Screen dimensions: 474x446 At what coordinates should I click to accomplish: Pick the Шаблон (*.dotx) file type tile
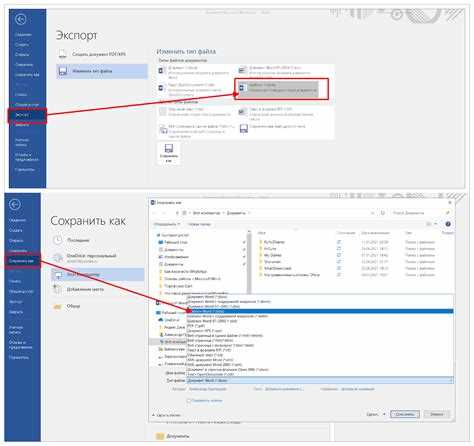[x=278, y=88]
